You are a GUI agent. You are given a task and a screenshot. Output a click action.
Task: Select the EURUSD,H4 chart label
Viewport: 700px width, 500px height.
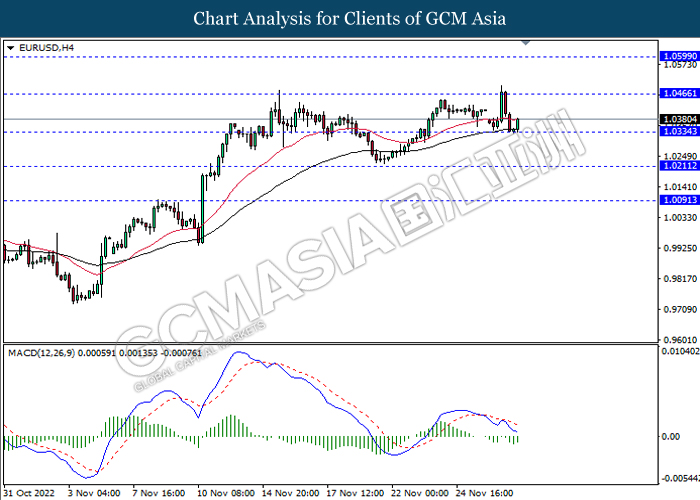point(46,48)
